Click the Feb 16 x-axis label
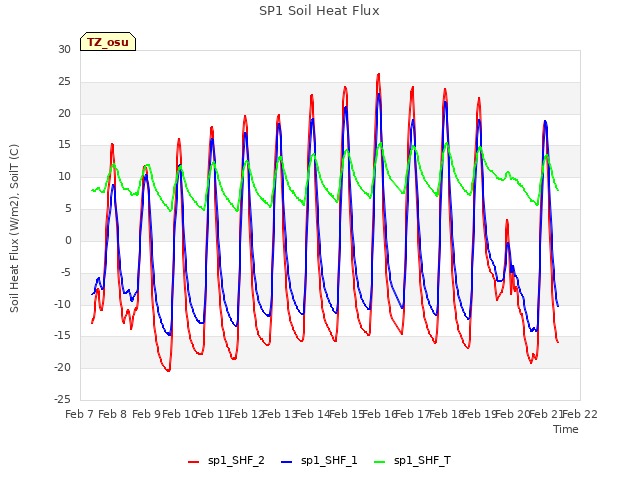Viewport: 640px width, 480px height. point(380,414)
